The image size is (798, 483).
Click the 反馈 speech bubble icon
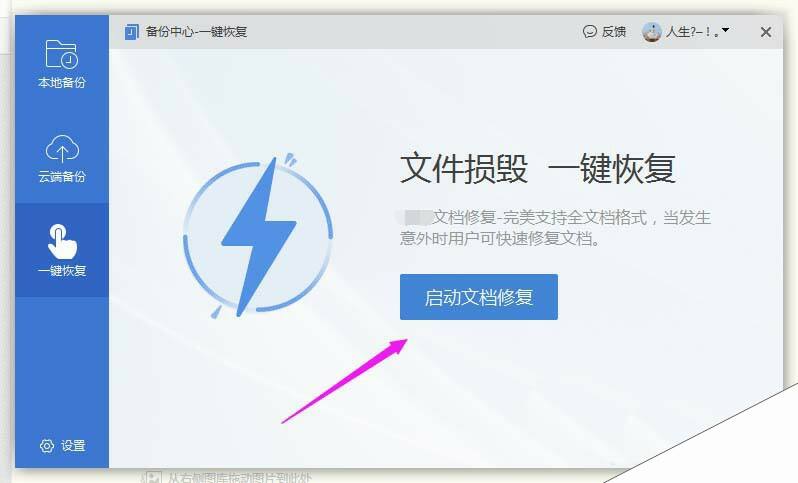[x=589, y=32]
